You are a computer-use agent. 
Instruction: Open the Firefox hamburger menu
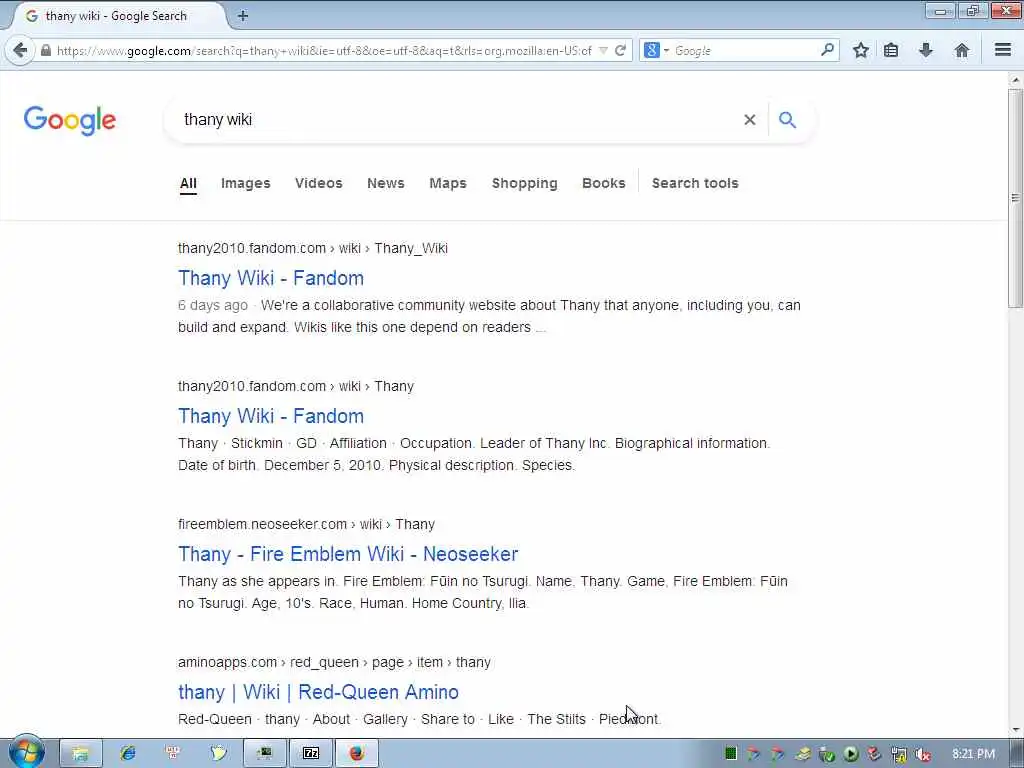pos(1002,50)
